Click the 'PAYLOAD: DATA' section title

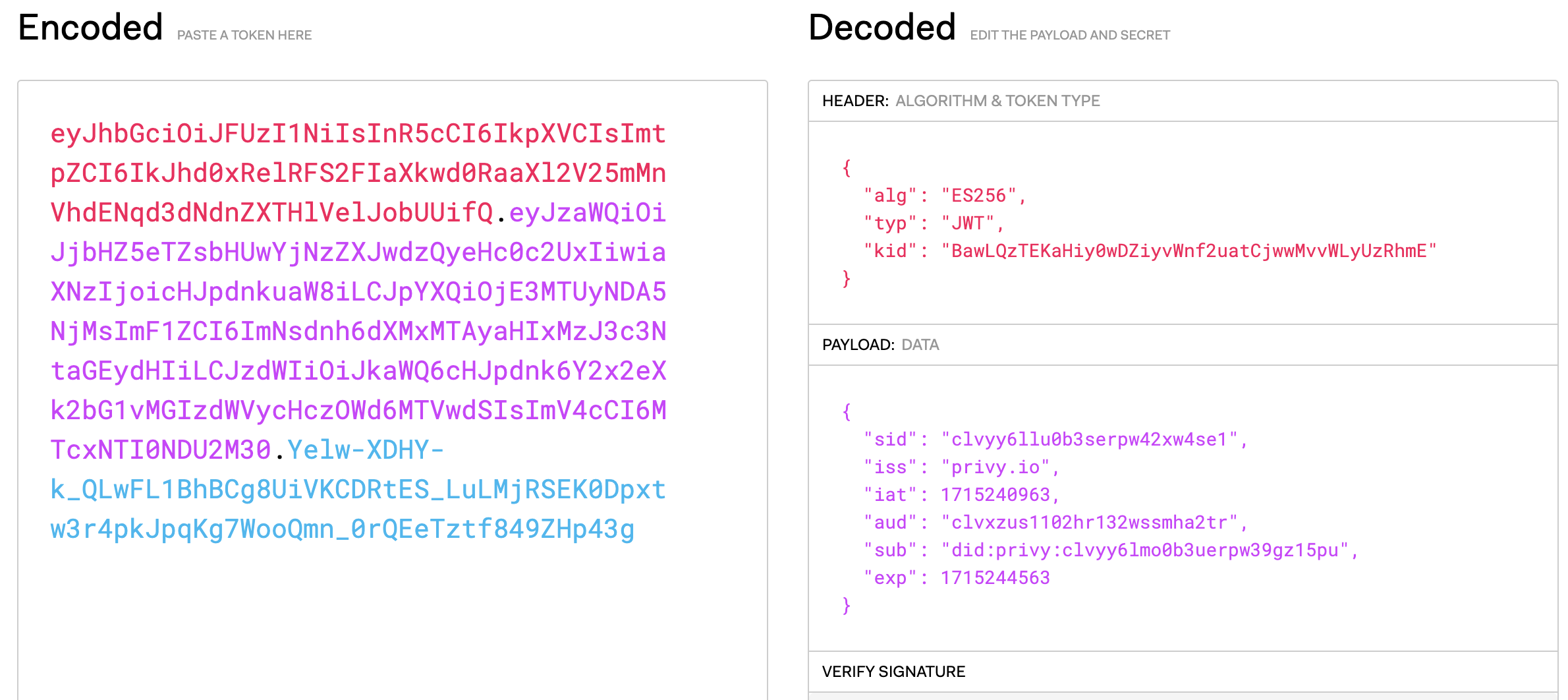click(881, 345)
